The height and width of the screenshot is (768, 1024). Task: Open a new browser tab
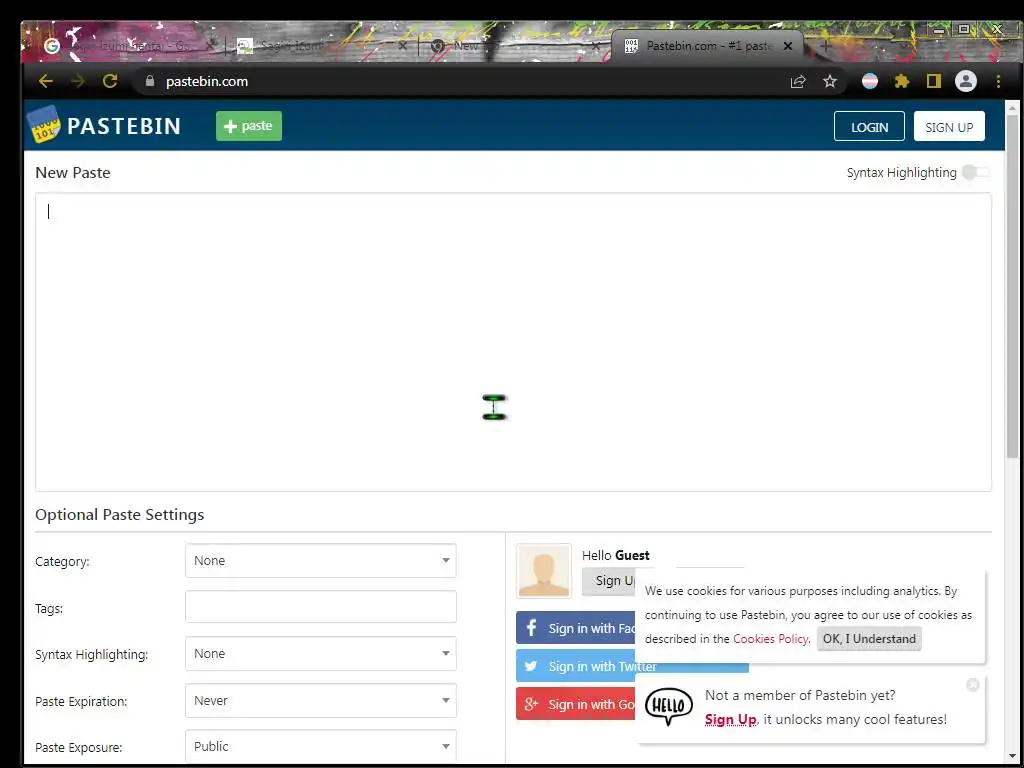[825, 46]
